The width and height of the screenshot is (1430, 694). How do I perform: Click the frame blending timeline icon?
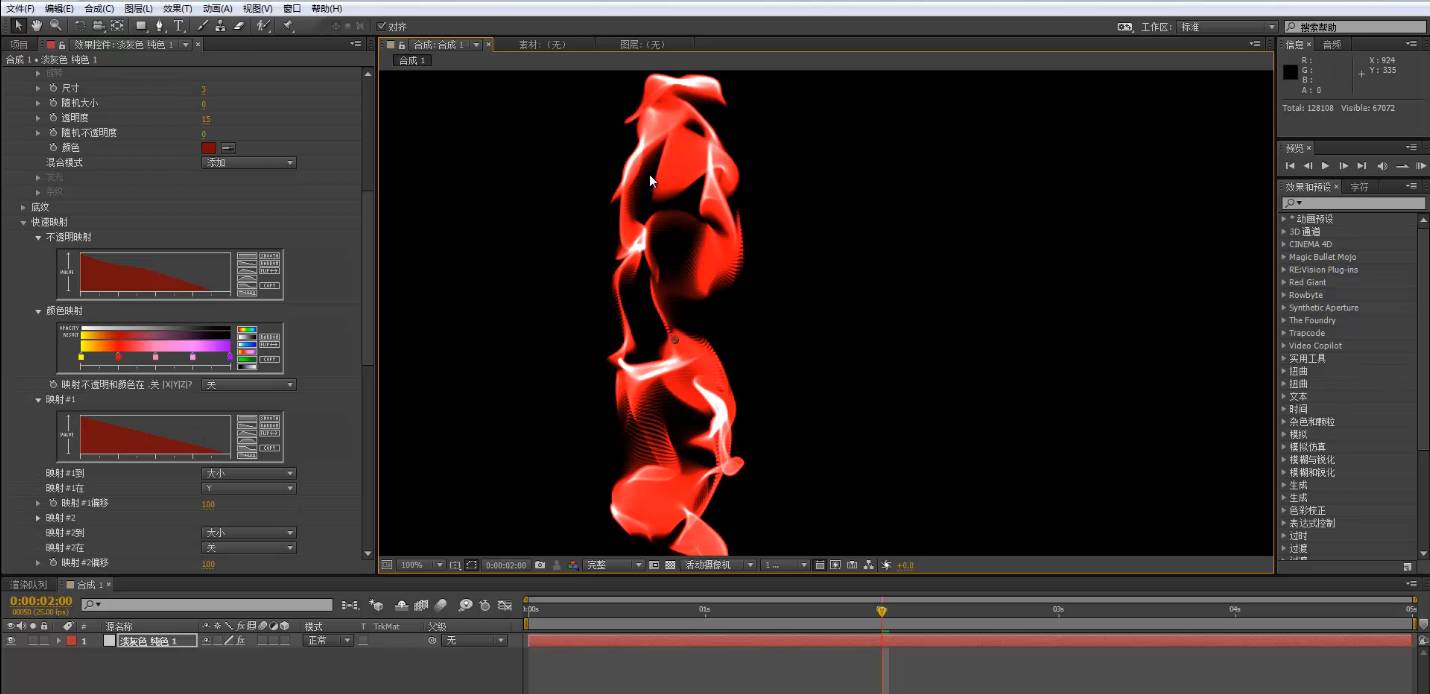coord(421,605)
